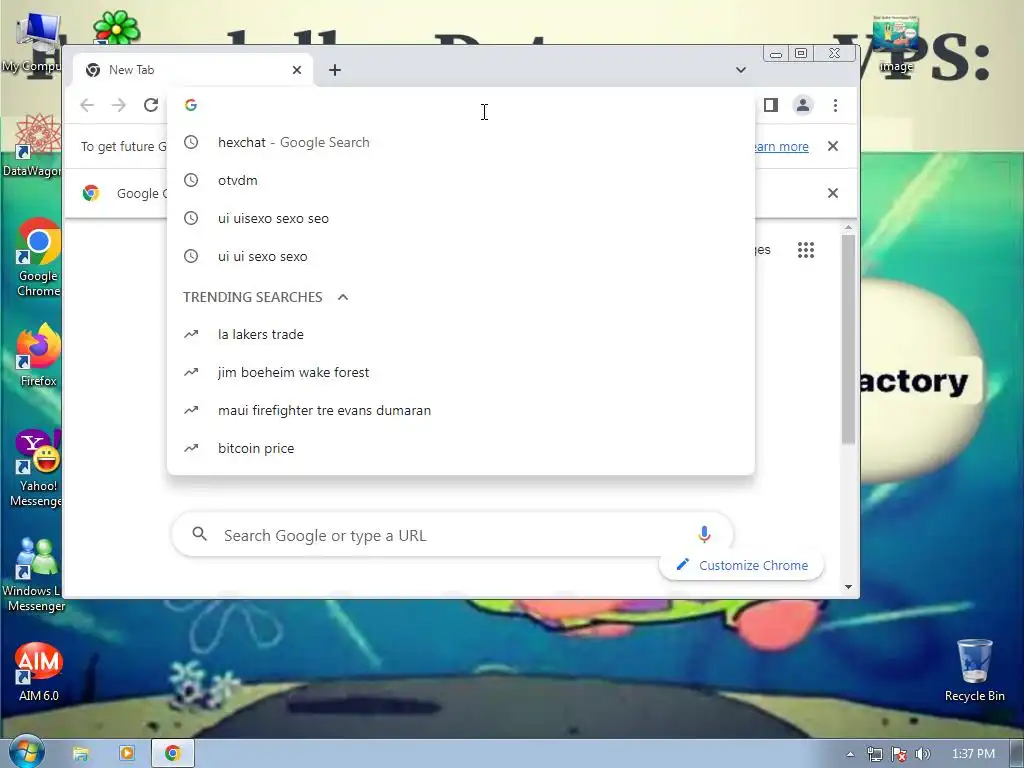Select the ui ui sexo sexo suggestion

[x=461, y=256]
